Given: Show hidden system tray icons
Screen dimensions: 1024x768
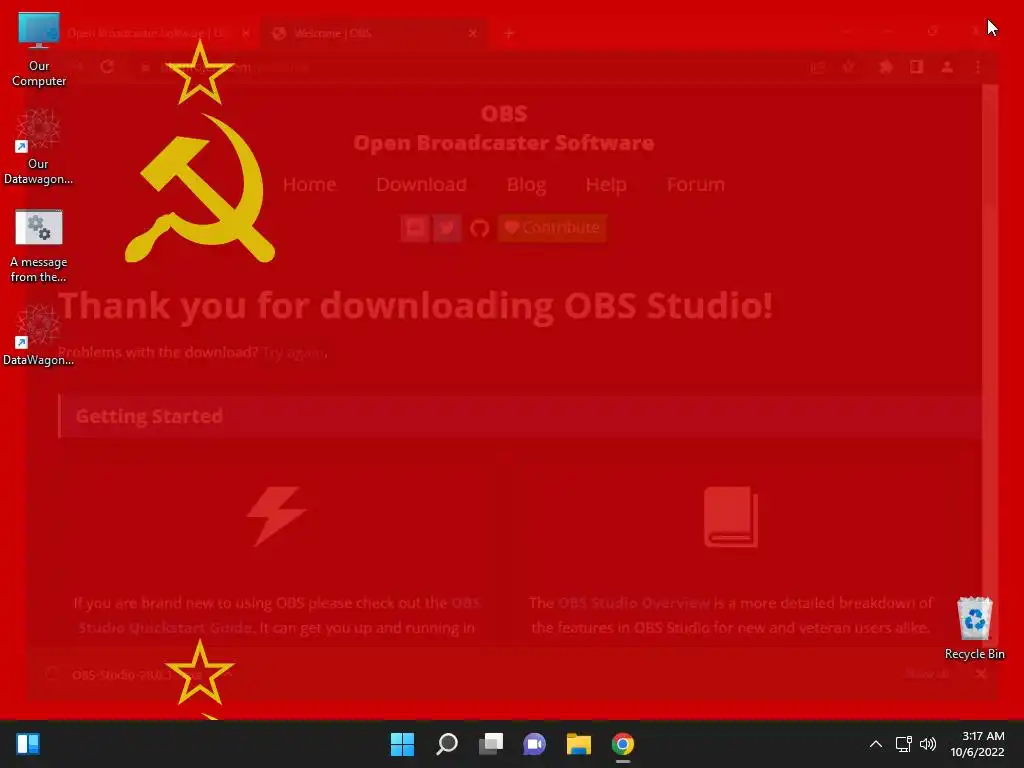Looking at the screenshot, I should (876, 744).
